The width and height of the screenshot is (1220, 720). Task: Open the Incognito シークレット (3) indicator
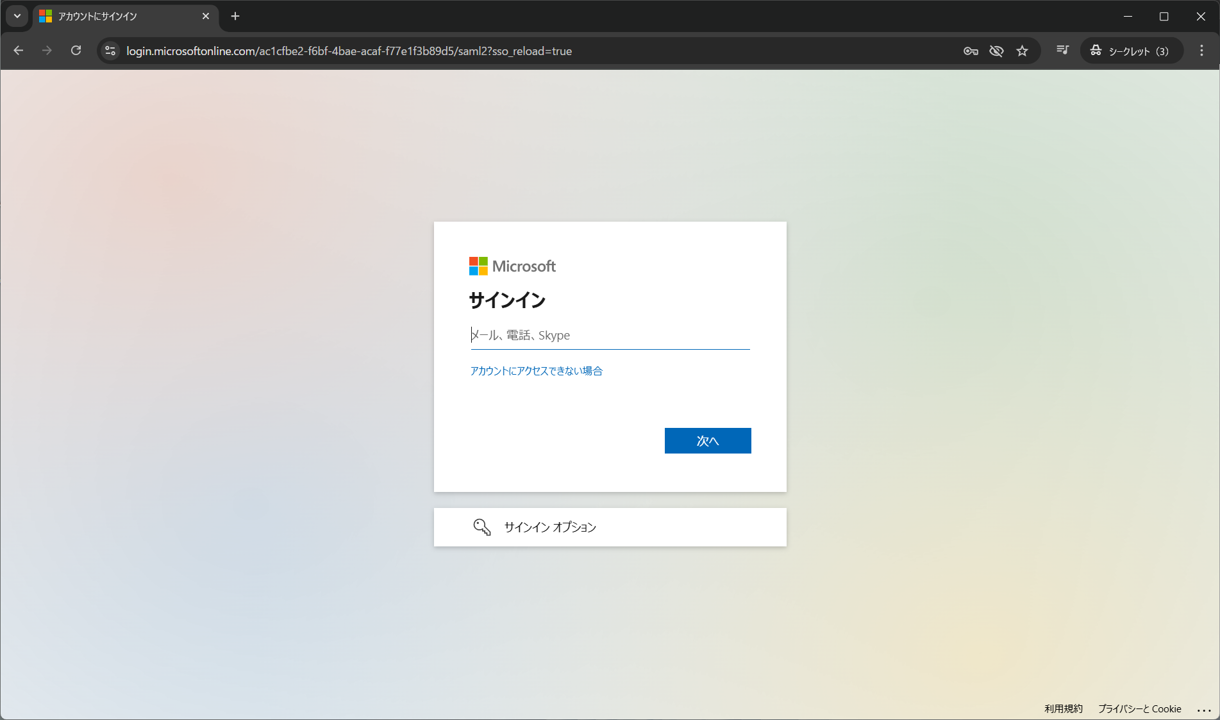coord(1131,51)
